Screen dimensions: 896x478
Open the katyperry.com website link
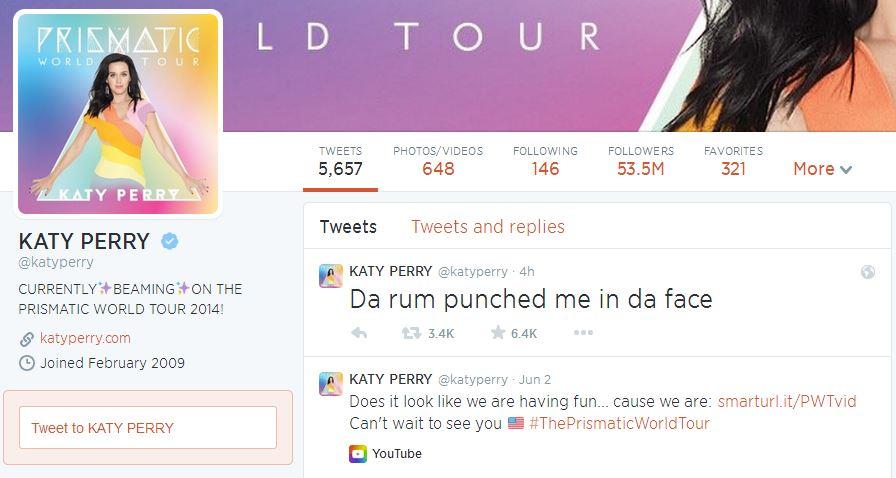point(85,338)
